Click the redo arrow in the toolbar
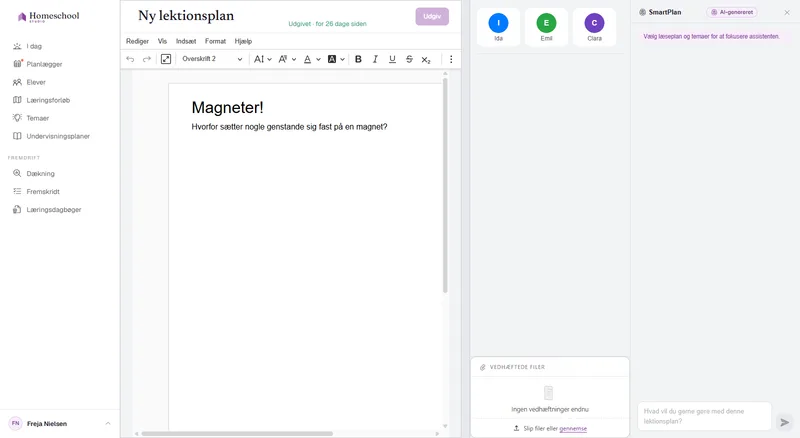This screenshot has height=438, width=800. click(147, 59)
